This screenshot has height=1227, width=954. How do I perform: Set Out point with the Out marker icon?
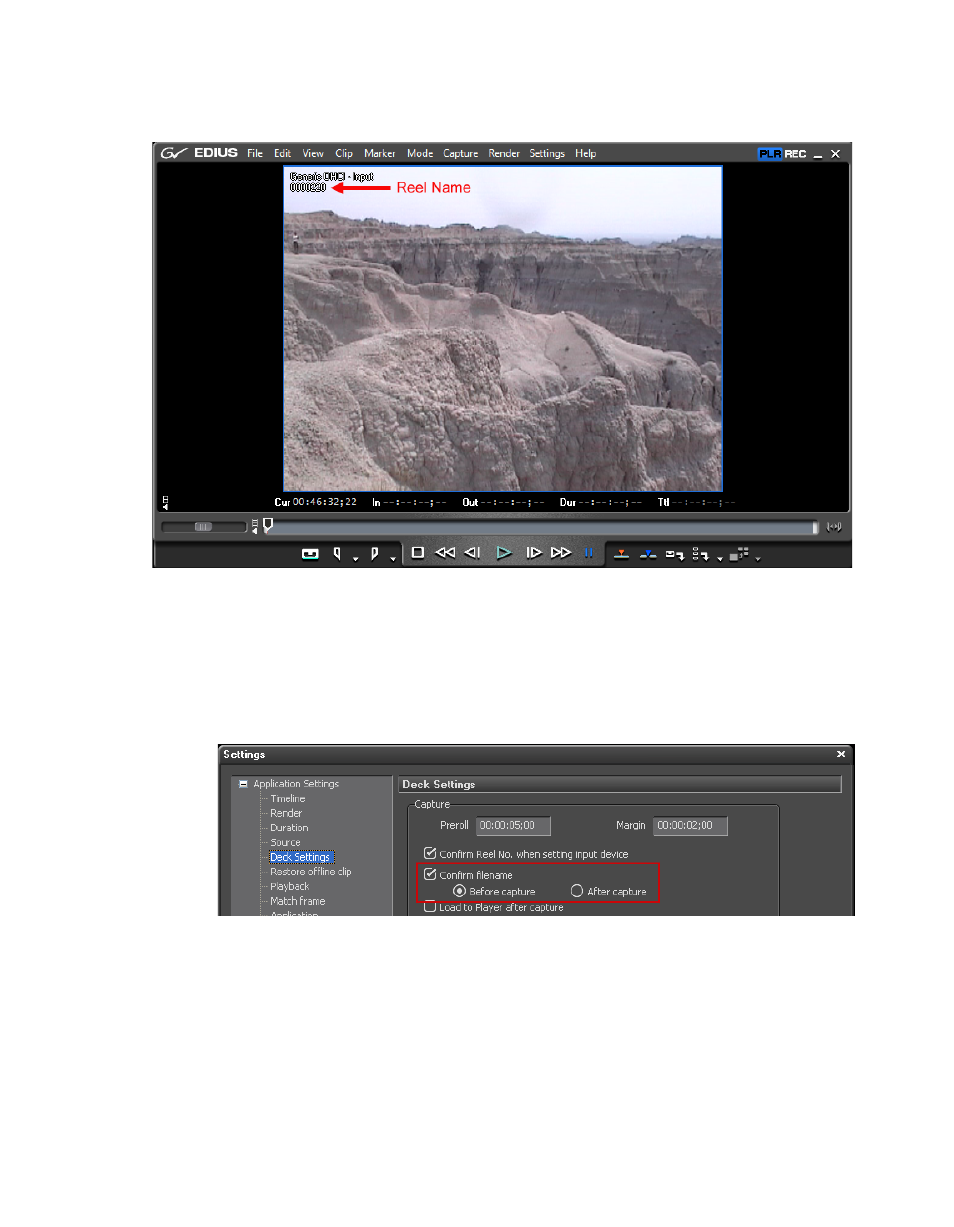pos(375,553)
